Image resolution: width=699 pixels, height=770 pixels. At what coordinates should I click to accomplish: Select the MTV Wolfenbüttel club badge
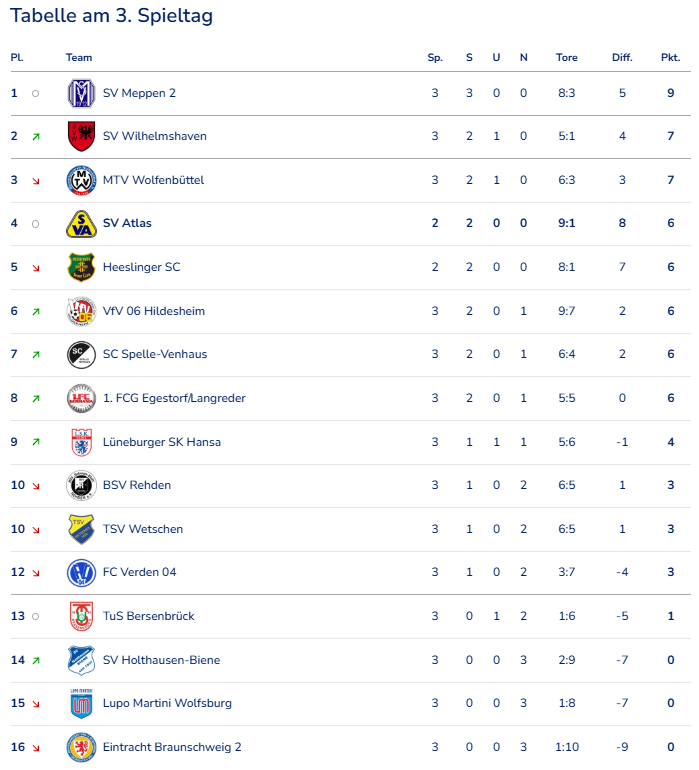point(81,180)
